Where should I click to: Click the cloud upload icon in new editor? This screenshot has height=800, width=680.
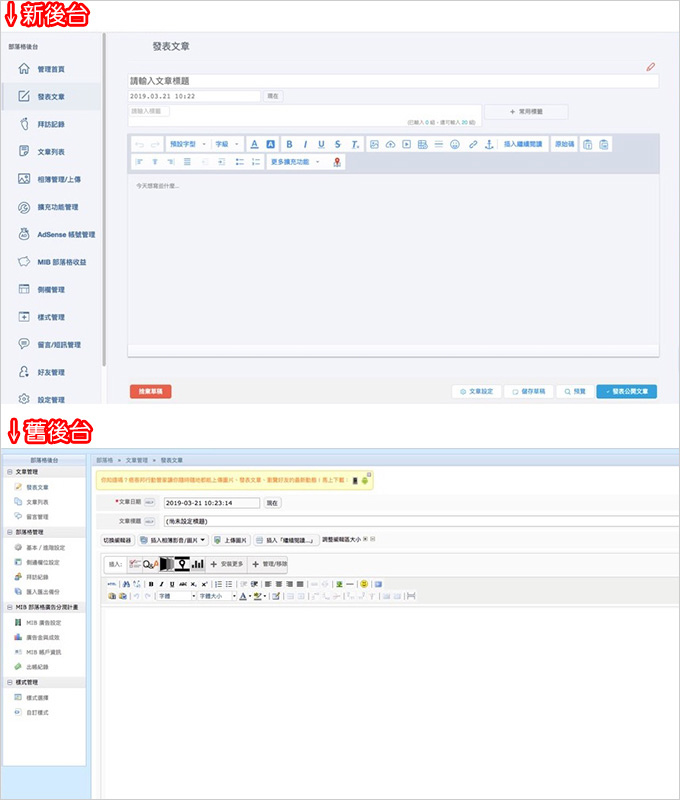pos(390,144)
